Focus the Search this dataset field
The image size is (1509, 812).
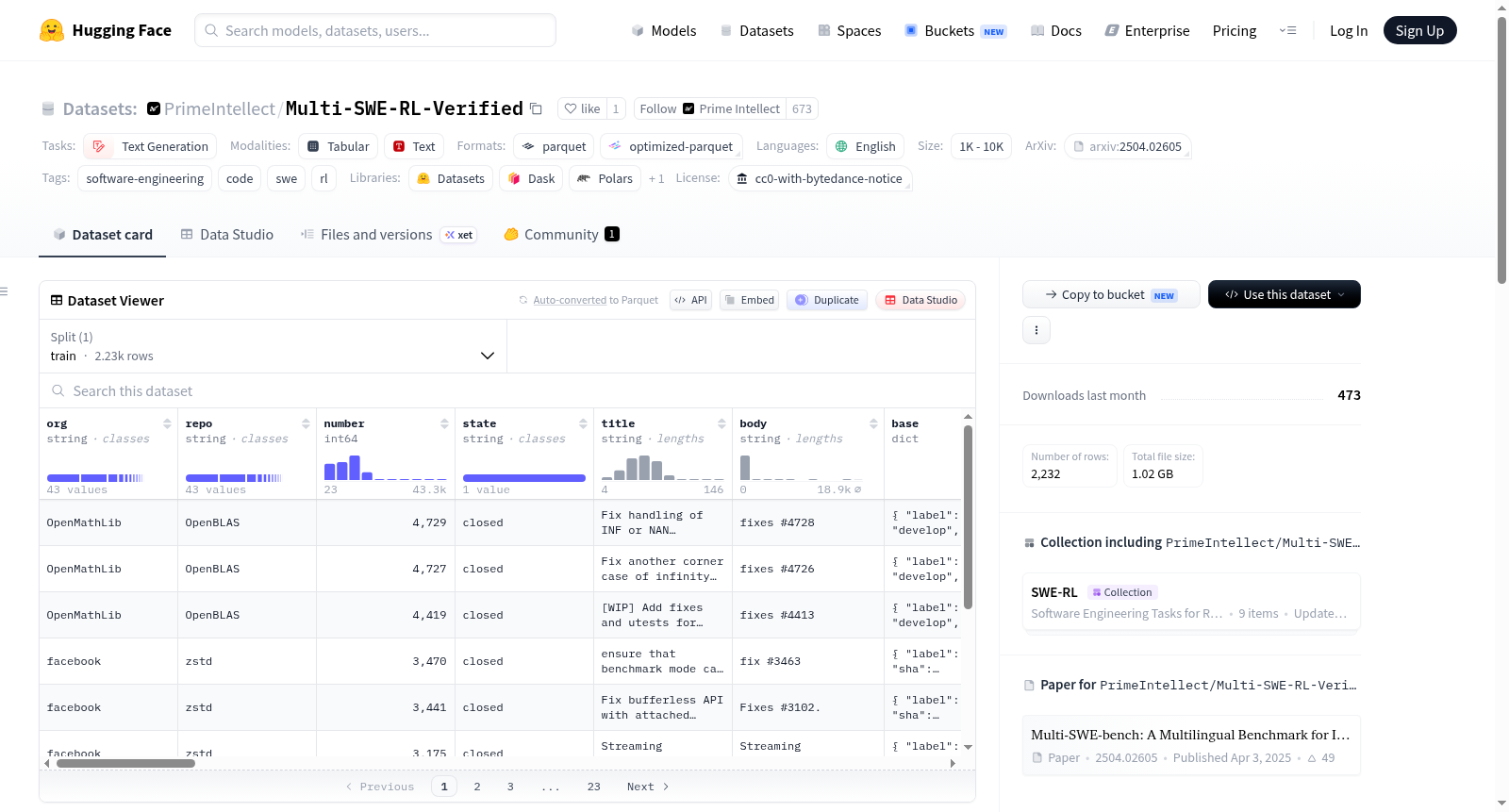click(x=507, y=390)
